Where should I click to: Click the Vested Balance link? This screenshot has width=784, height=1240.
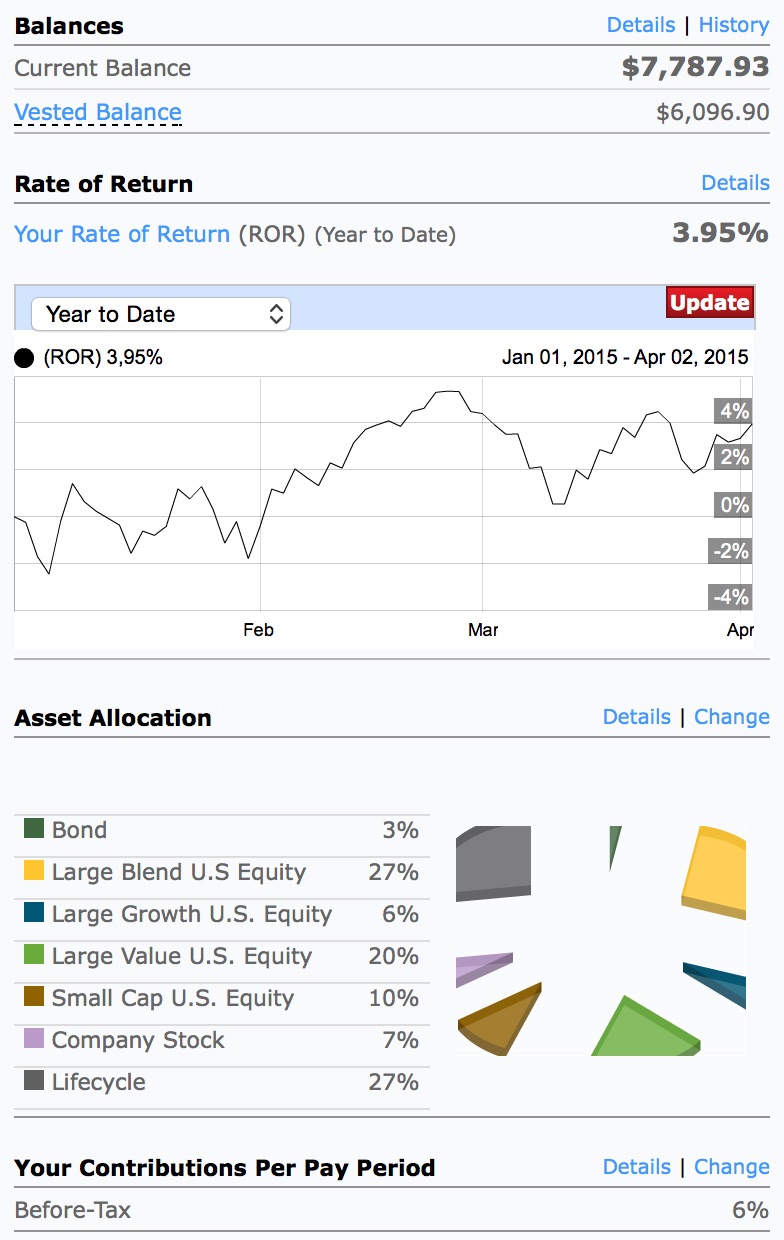(98, 112)
